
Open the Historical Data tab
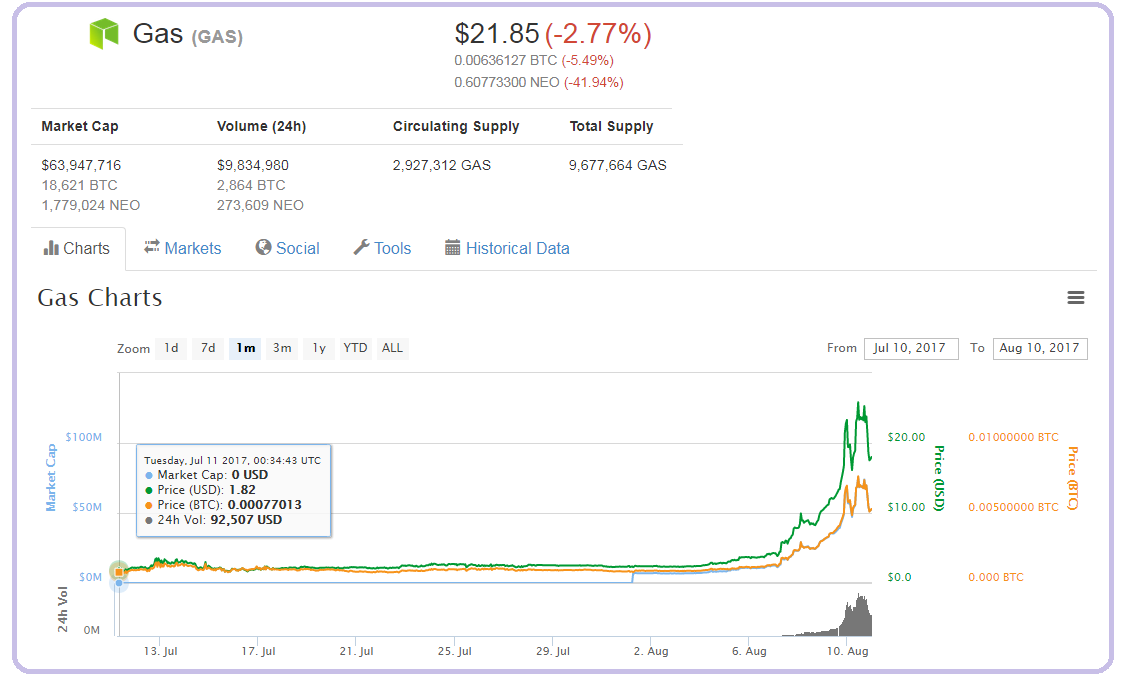click(x=507, y=248)
